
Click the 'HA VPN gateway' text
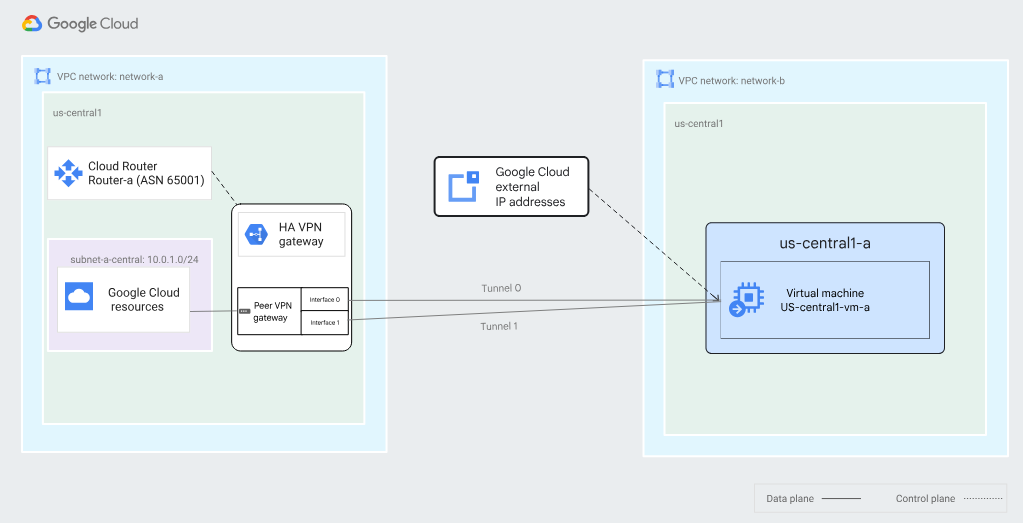pos(301,234)
